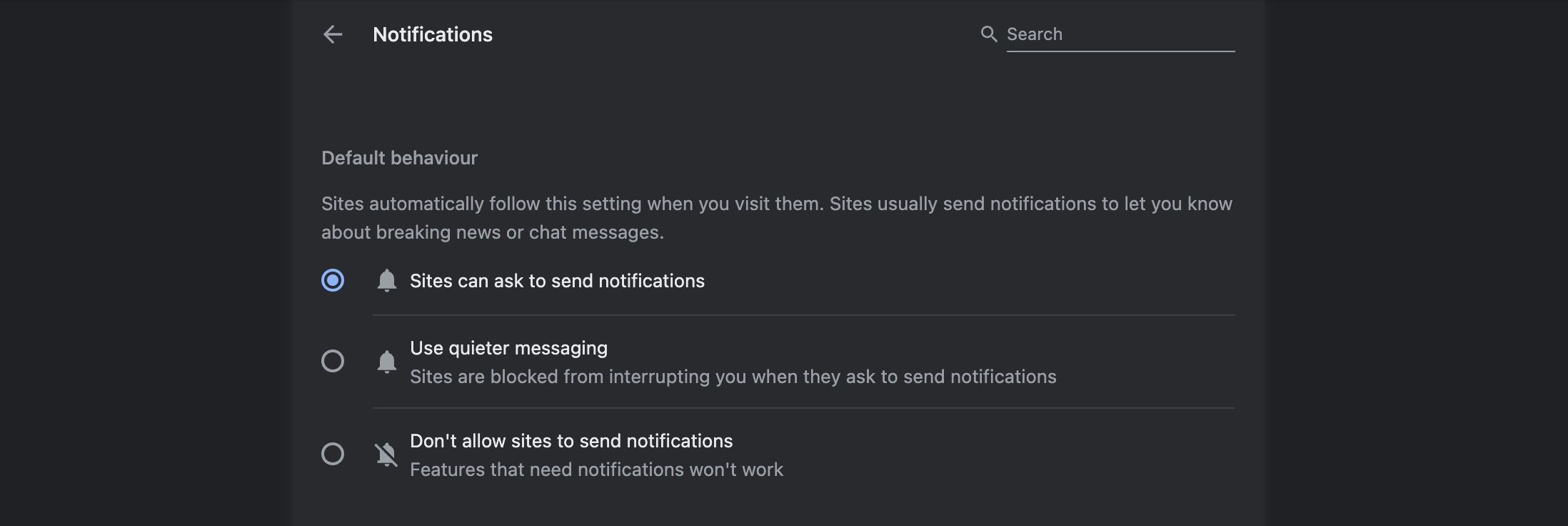Click 'Sites are blocked from interrupting you' description

coord(733,377)
